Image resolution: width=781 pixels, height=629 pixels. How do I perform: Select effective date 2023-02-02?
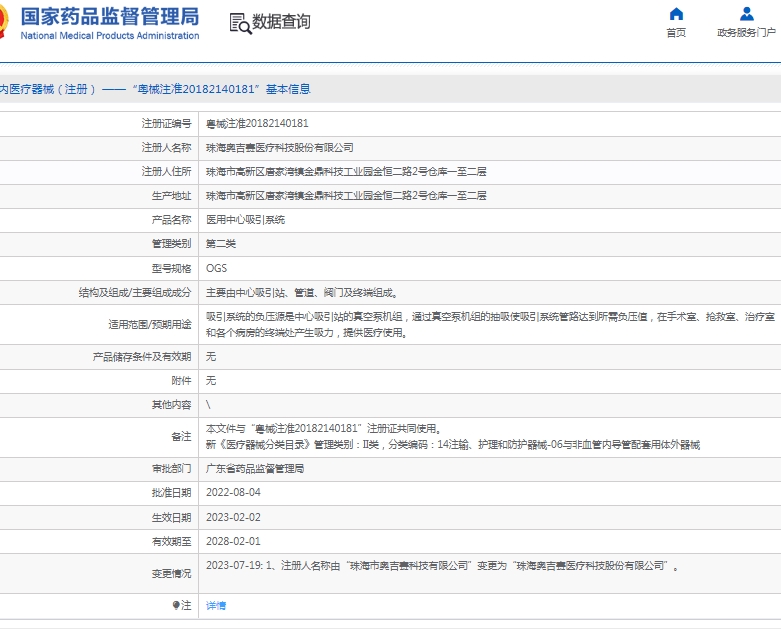[x=233, y=517]
